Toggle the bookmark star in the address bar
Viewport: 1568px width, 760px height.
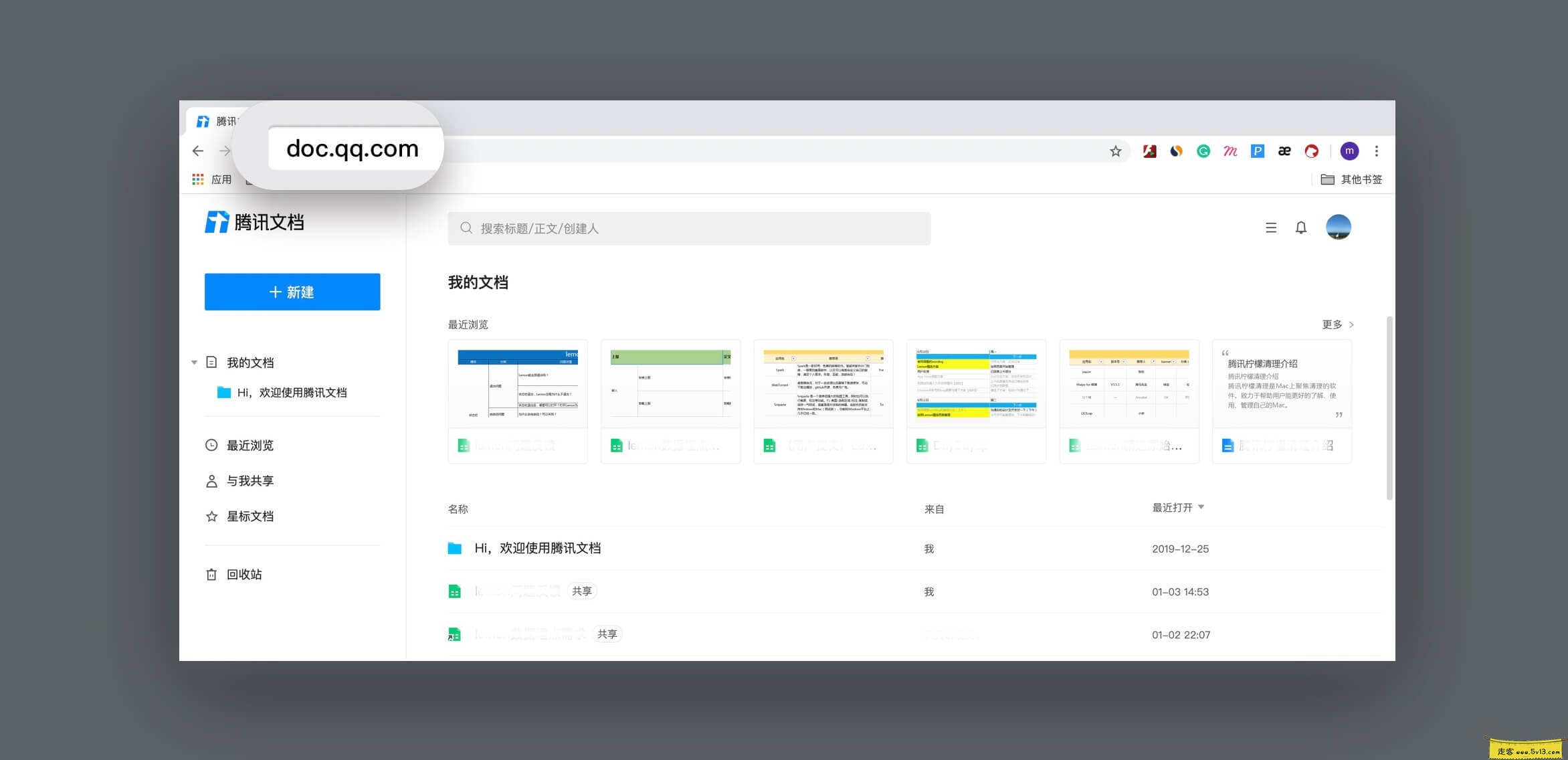[x=1115, y=151]
